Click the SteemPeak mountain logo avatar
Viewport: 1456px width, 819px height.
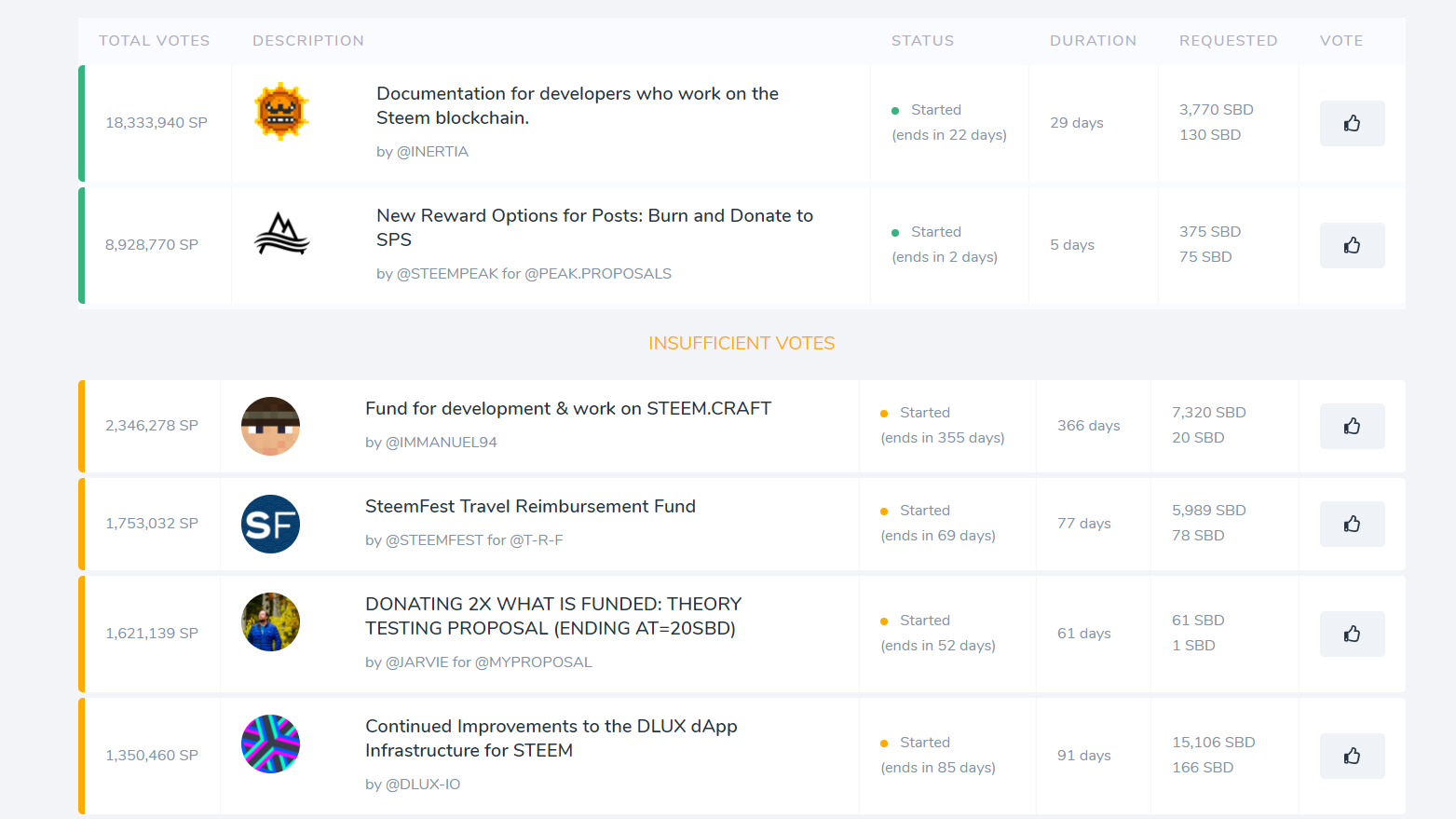point(281,234)
